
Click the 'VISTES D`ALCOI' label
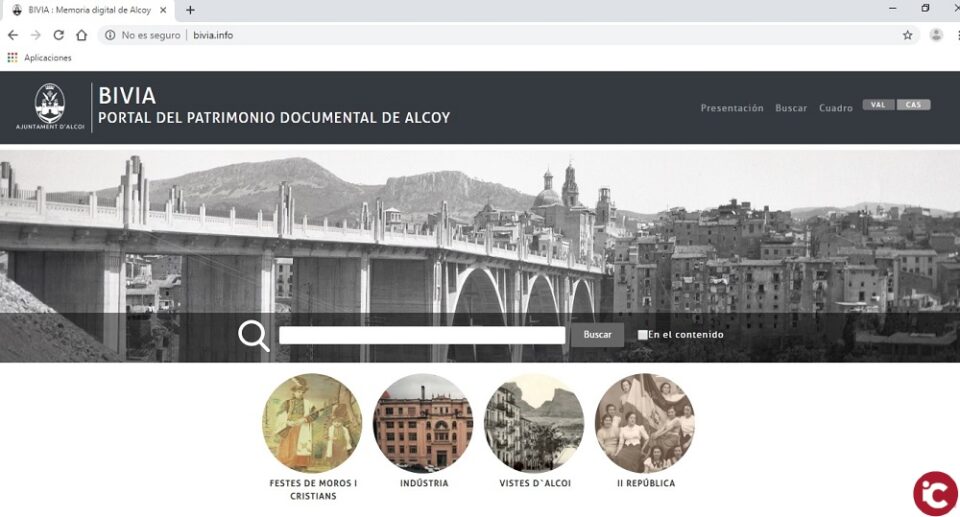535,483
